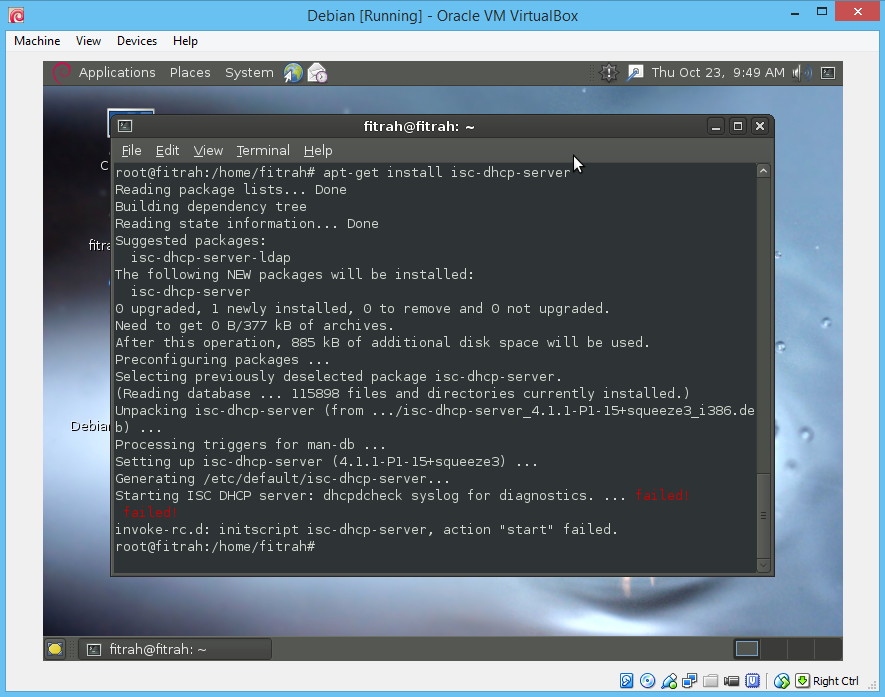Open the terminal Help menu

click(318, 151)
